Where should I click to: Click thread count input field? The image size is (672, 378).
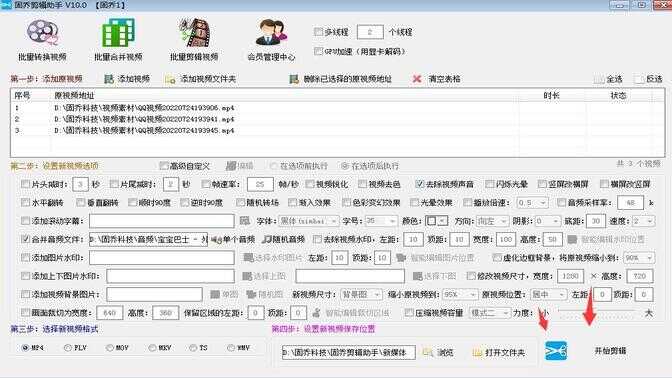tap(369, 32)
